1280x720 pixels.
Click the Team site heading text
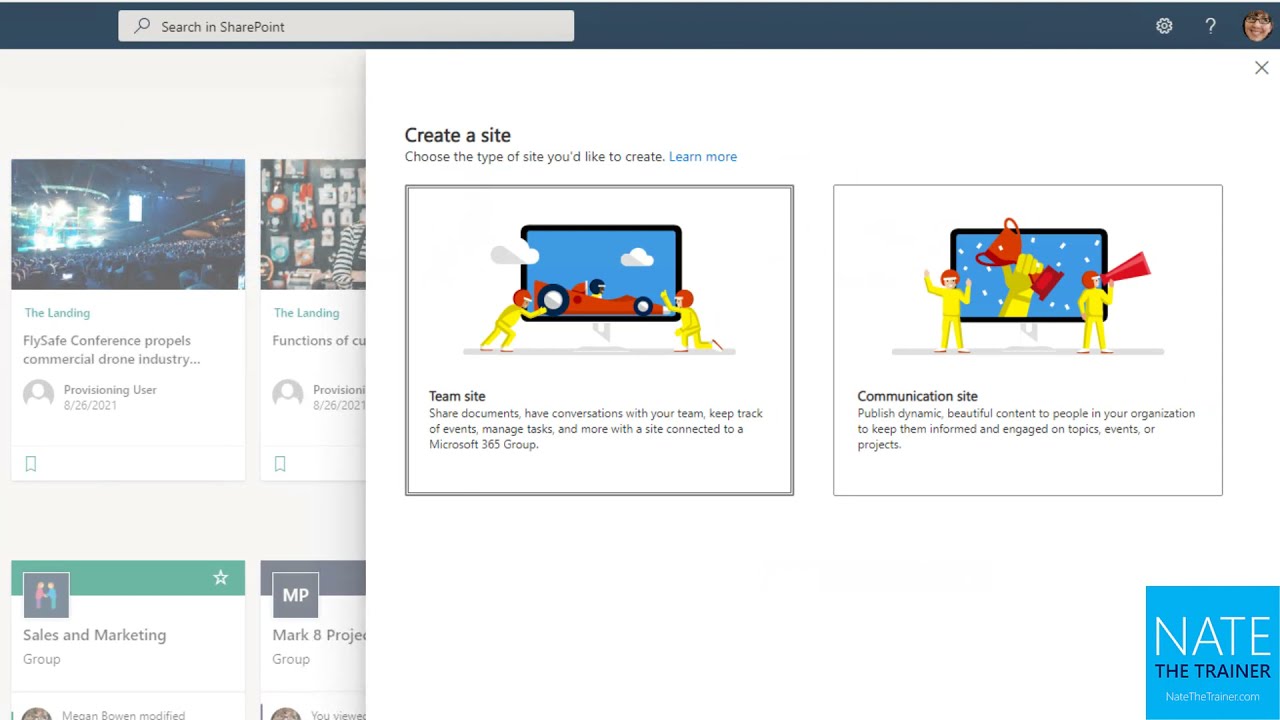point(457,396)
